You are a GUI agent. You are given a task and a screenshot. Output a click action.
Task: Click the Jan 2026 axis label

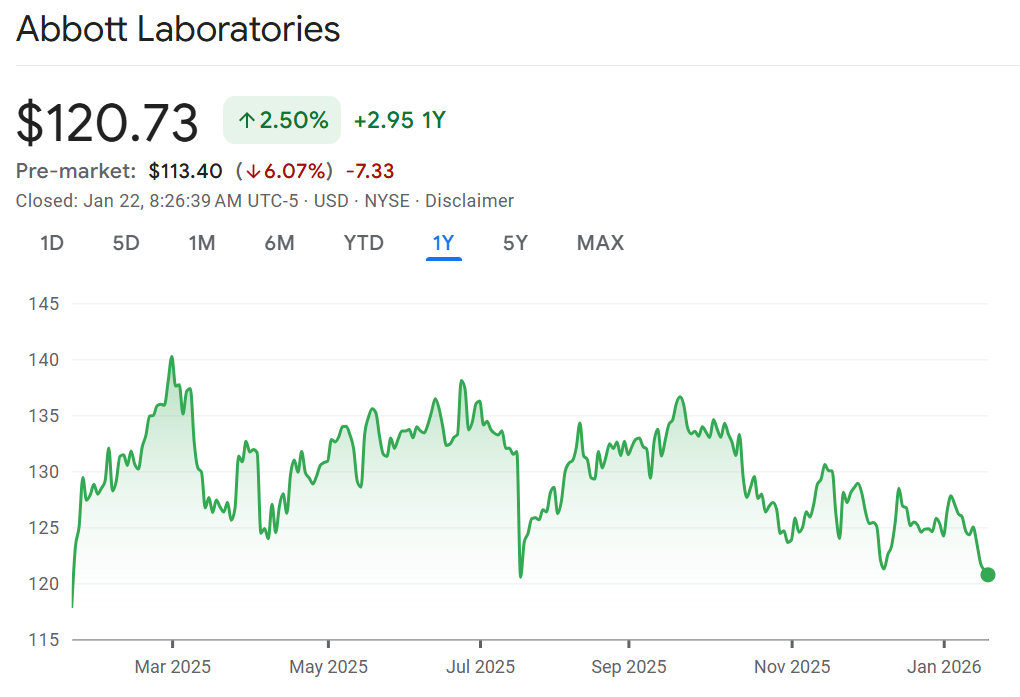(x=945, y=667)
